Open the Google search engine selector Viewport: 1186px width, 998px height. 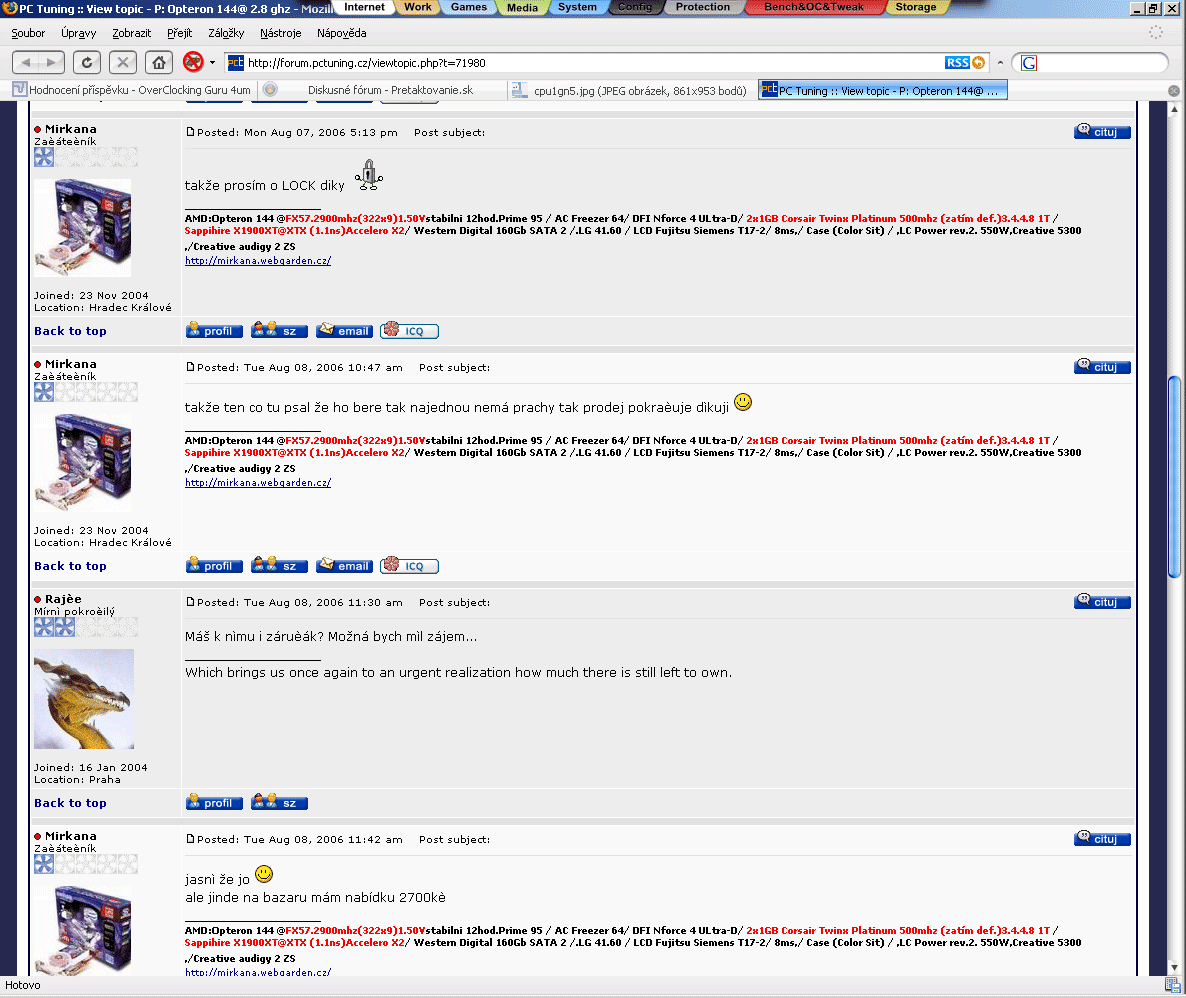(x=1029, y=63)
